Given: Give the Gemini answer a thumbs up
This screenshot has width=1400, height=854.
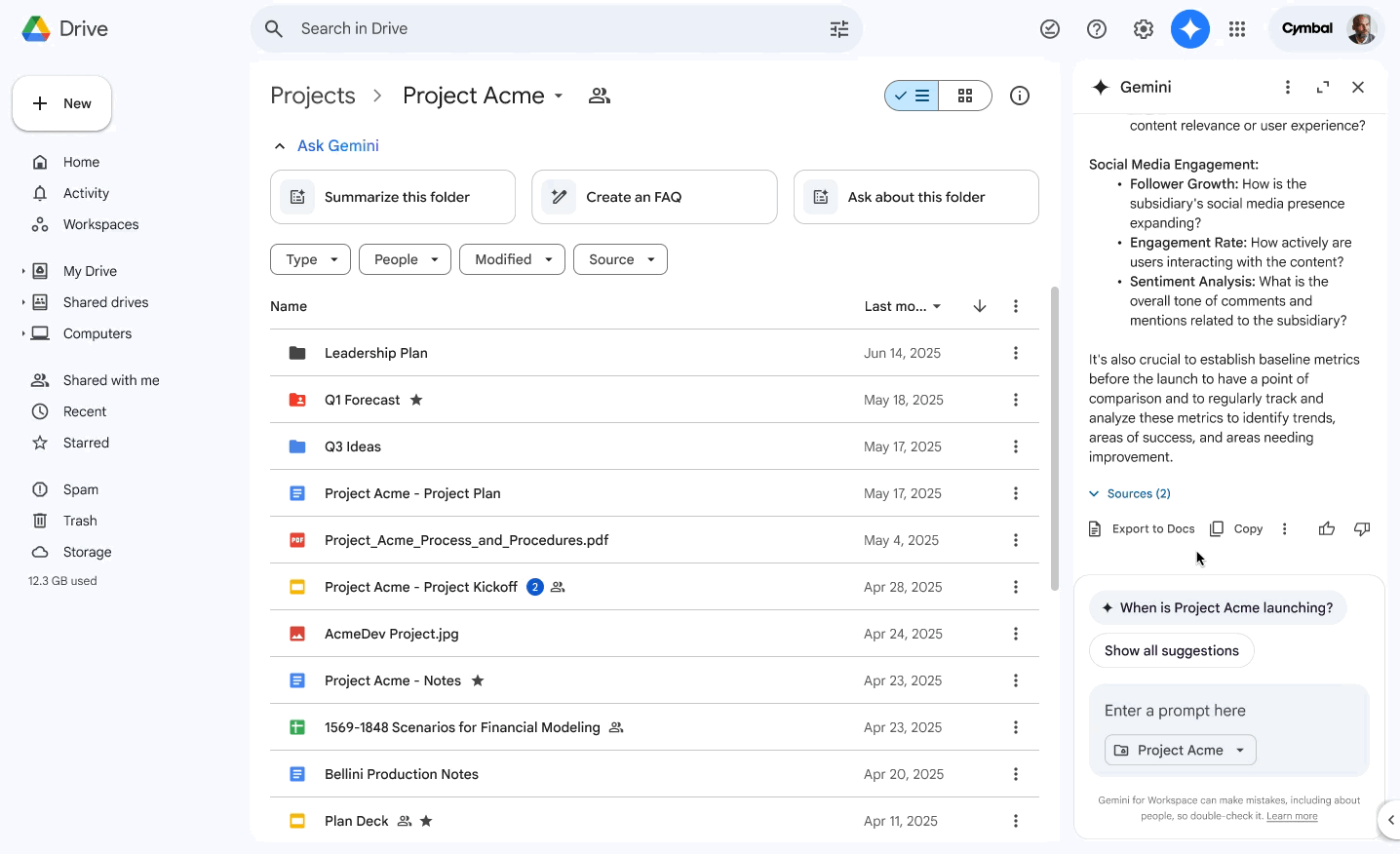Looking at the screenshot, I should pos(1326,527).
